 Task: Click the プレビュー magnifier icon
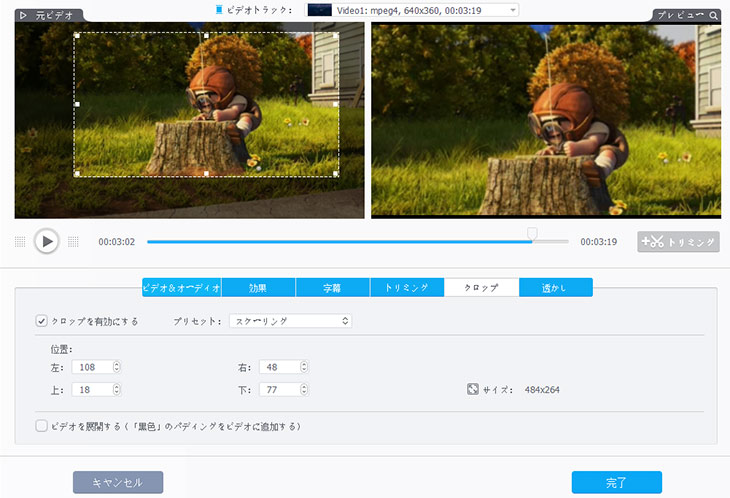point(713,15)
